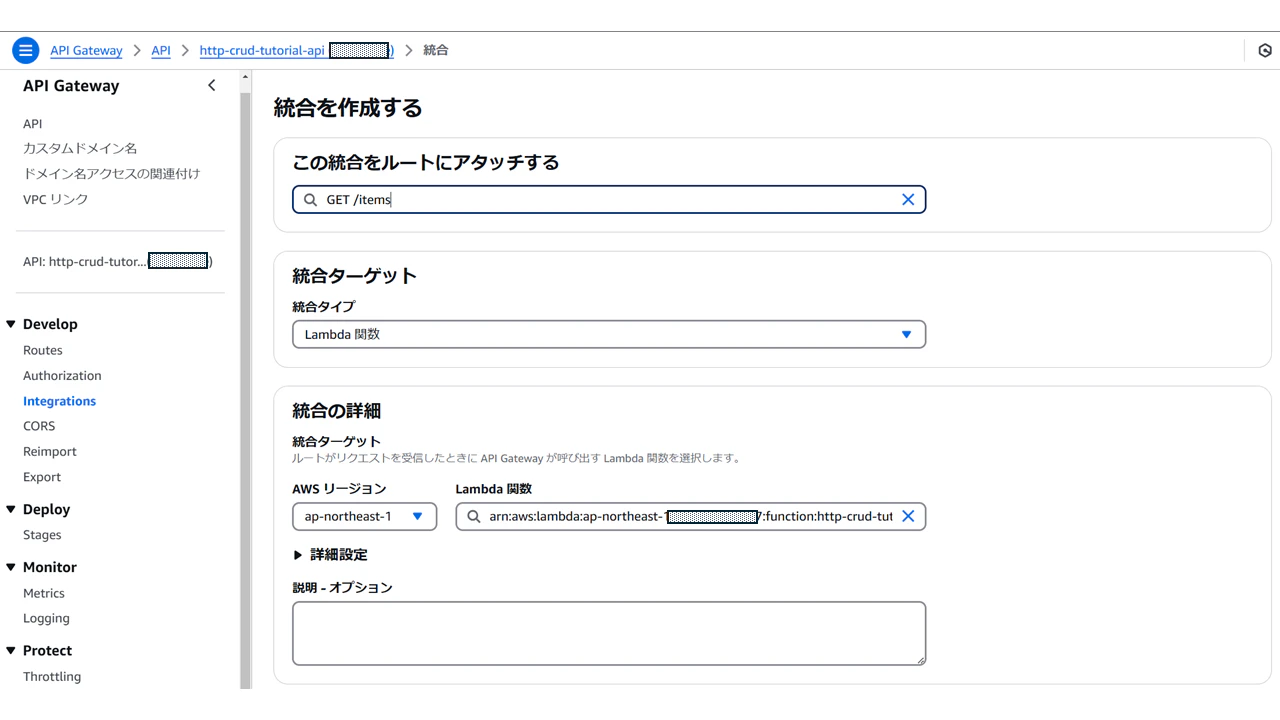Open ドメイン名アクセスの関連付け in the sidebar
The height and width of the screenshot is (720, 1280).
point(112,174)
